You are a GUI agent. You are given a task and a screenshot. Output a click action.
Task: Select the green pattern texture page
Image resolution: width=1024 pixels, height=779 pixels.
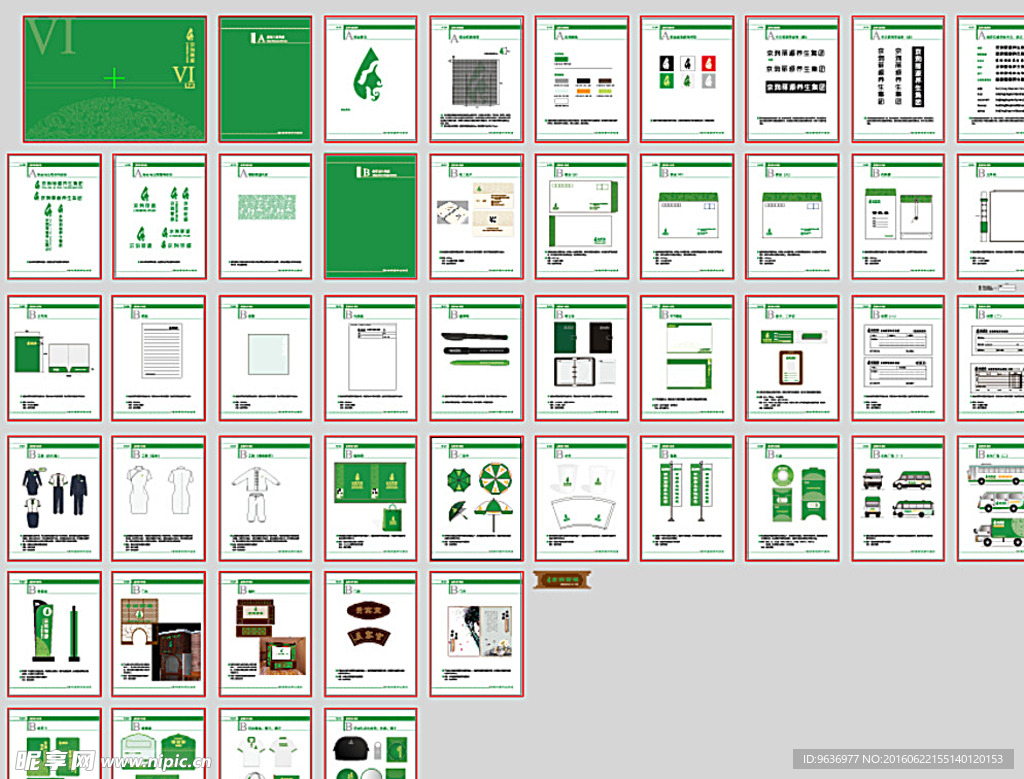tap(265, 217)
